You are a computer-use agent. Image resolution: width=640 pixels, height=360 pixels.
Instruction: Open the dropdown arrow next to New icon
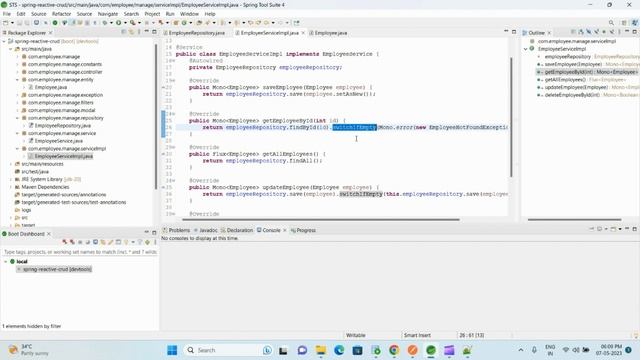tap(12, 23)
